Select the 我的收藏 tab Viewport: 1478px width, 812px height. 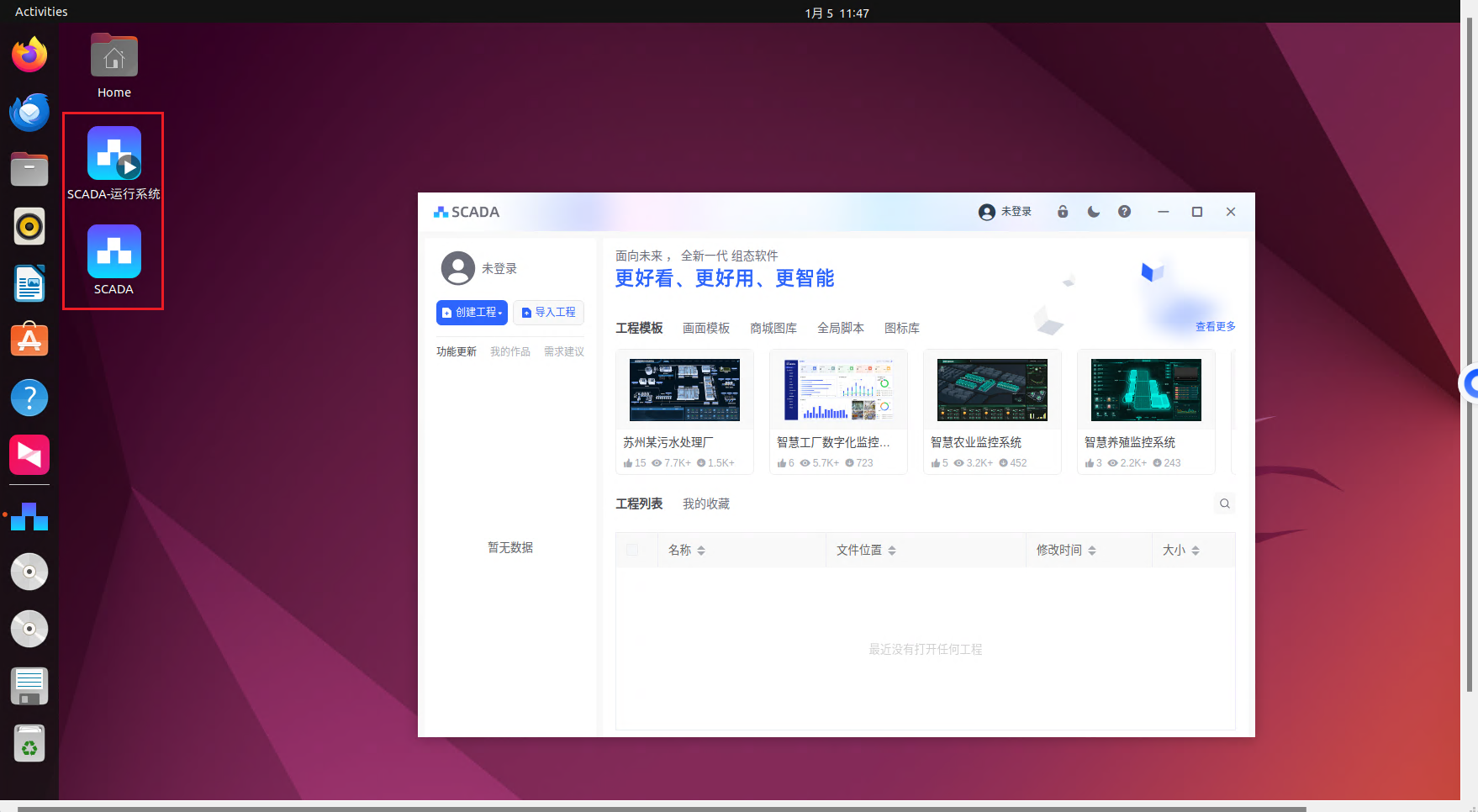tap(705, 504)
